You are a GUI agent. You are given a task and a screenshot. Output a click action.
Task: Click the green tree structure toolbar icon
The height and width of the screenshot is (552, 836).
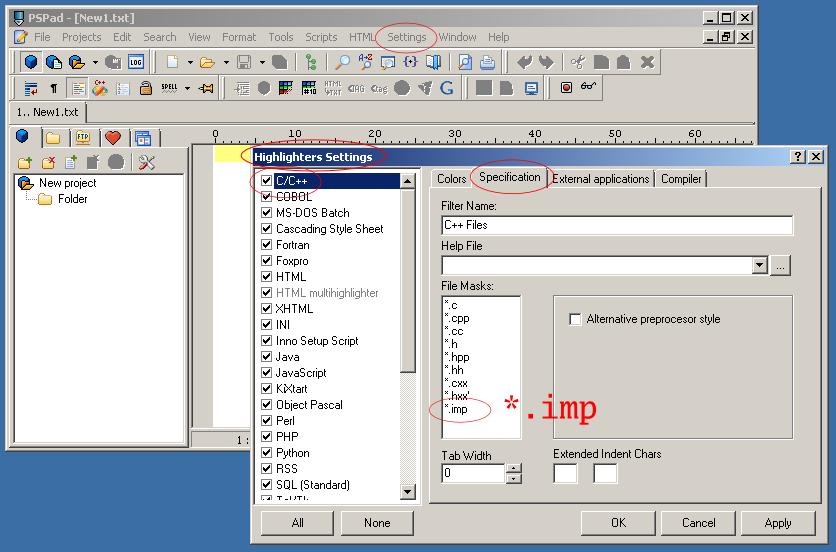tap(311, 62)
